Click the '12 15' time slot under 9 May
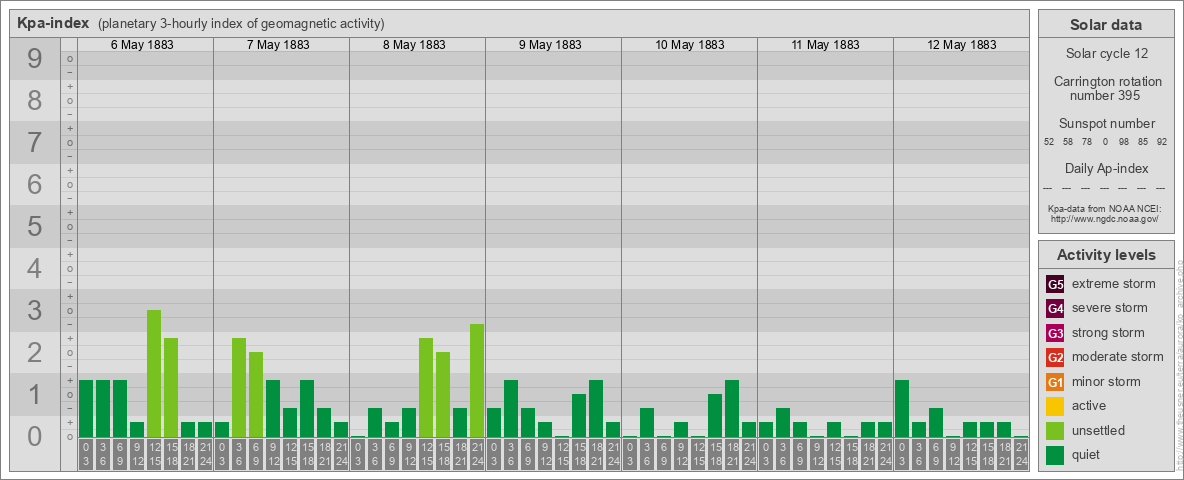Image resolution: width=1184 pixels, height=480 pixels. click(562, 454)
